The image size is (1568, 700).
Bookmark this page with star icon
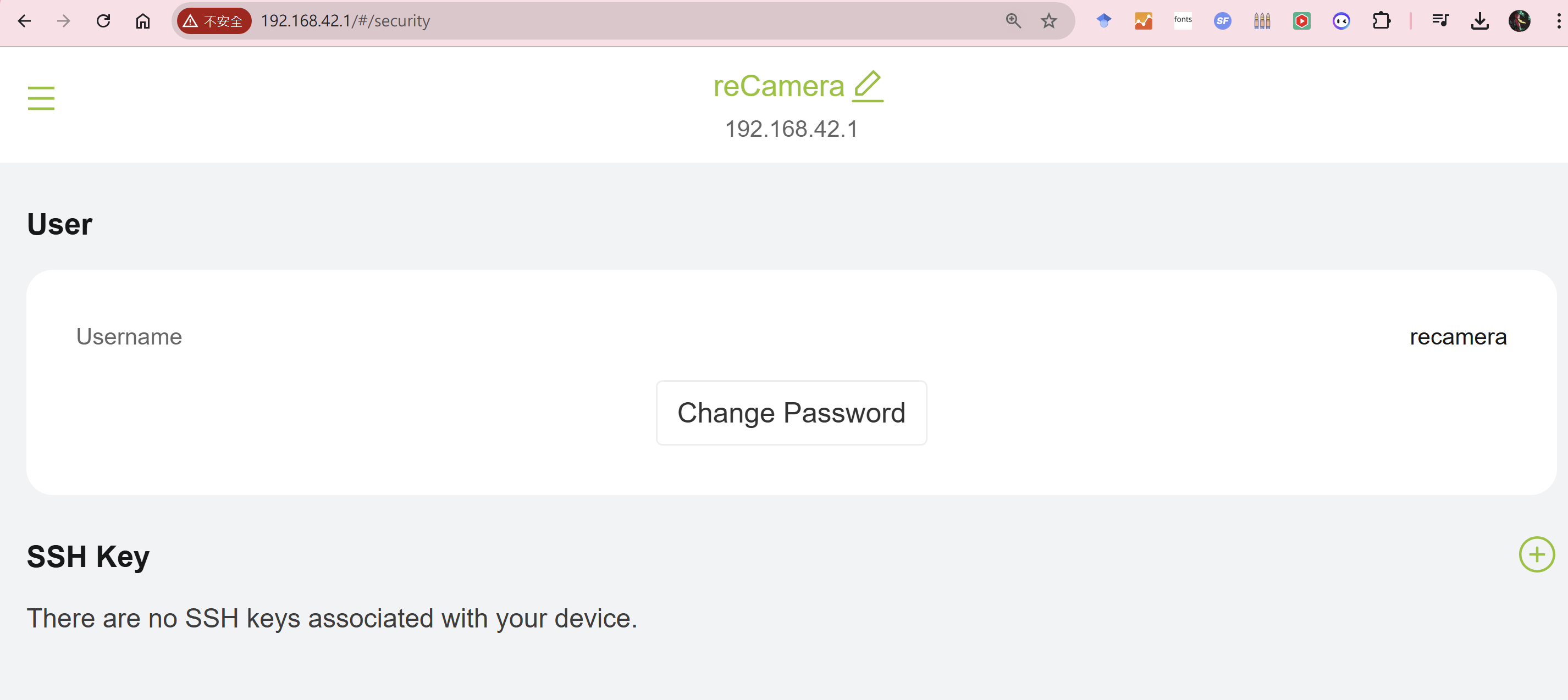tap(1049, 21)
